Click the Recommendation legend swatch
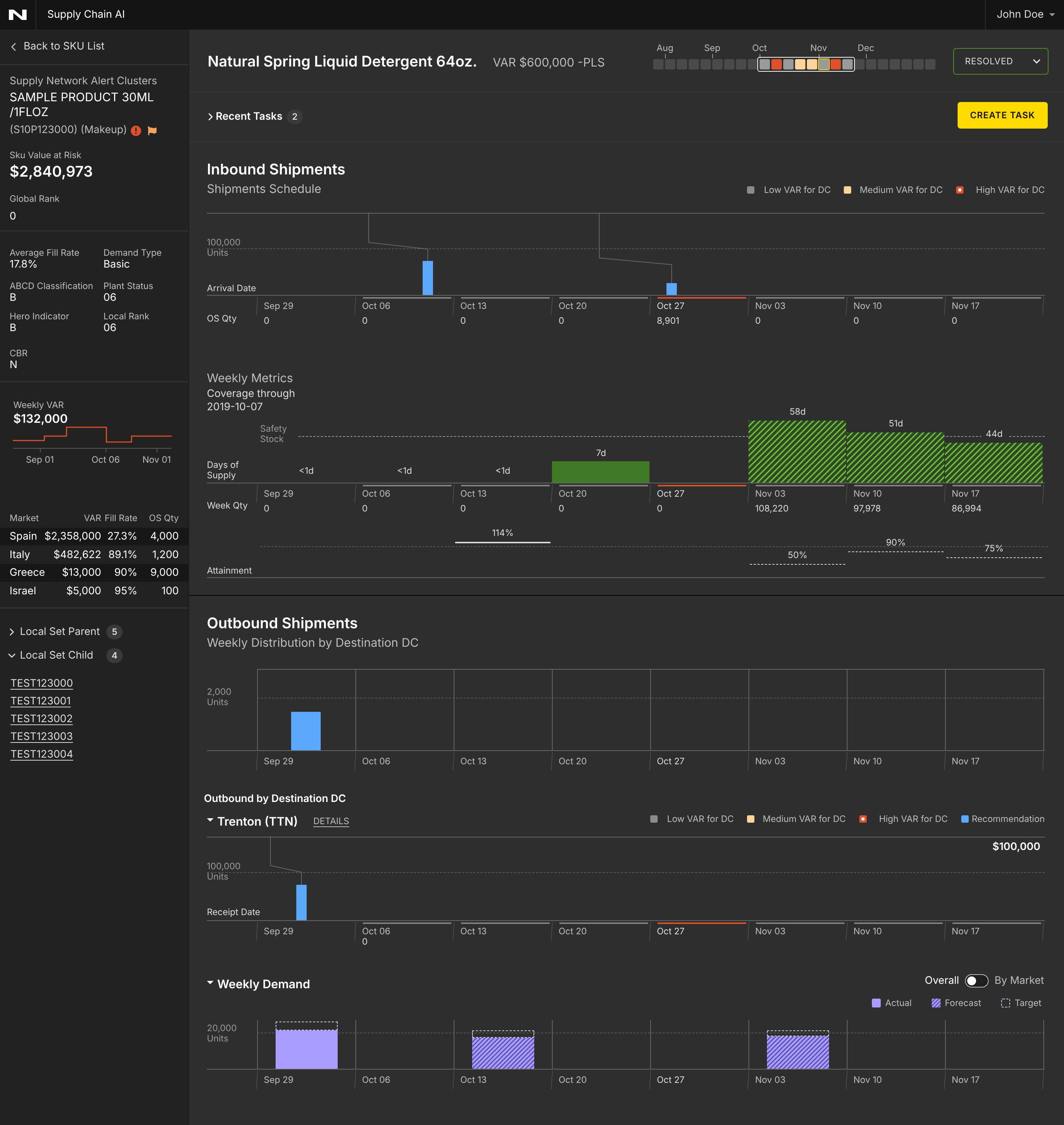Viewport: 1064px width, 1125px height. 965,819
